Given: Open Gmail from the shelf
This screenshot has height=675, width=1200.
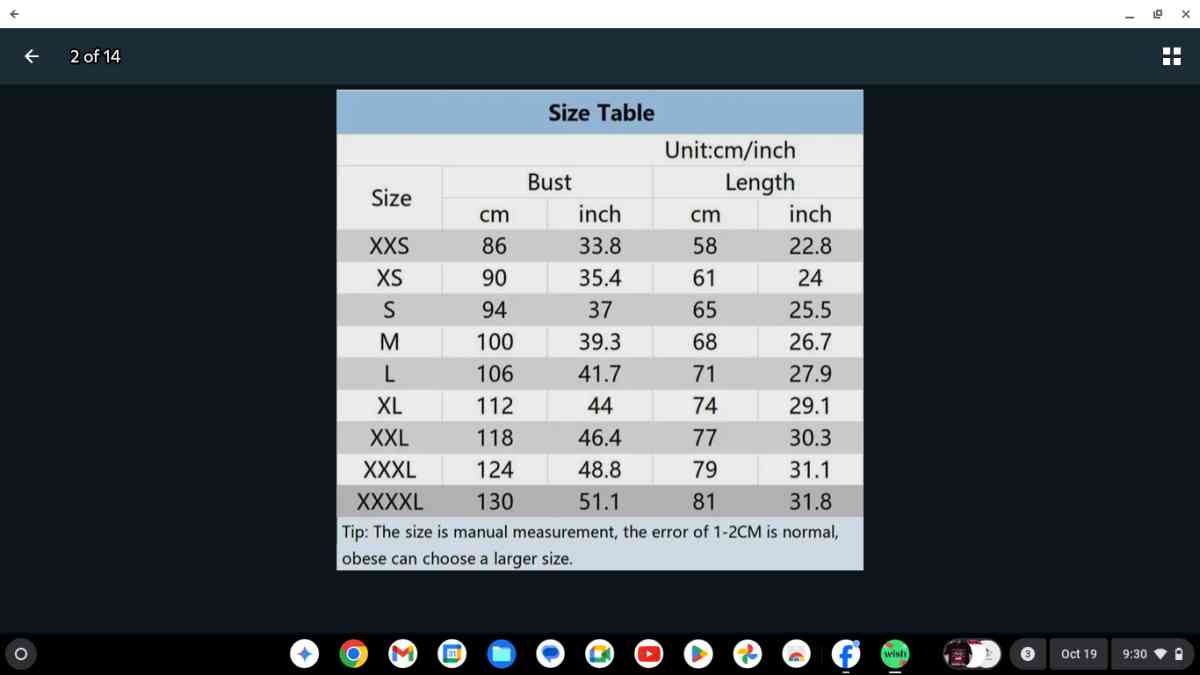Looking at the screenshot, I should coord(402,654).
